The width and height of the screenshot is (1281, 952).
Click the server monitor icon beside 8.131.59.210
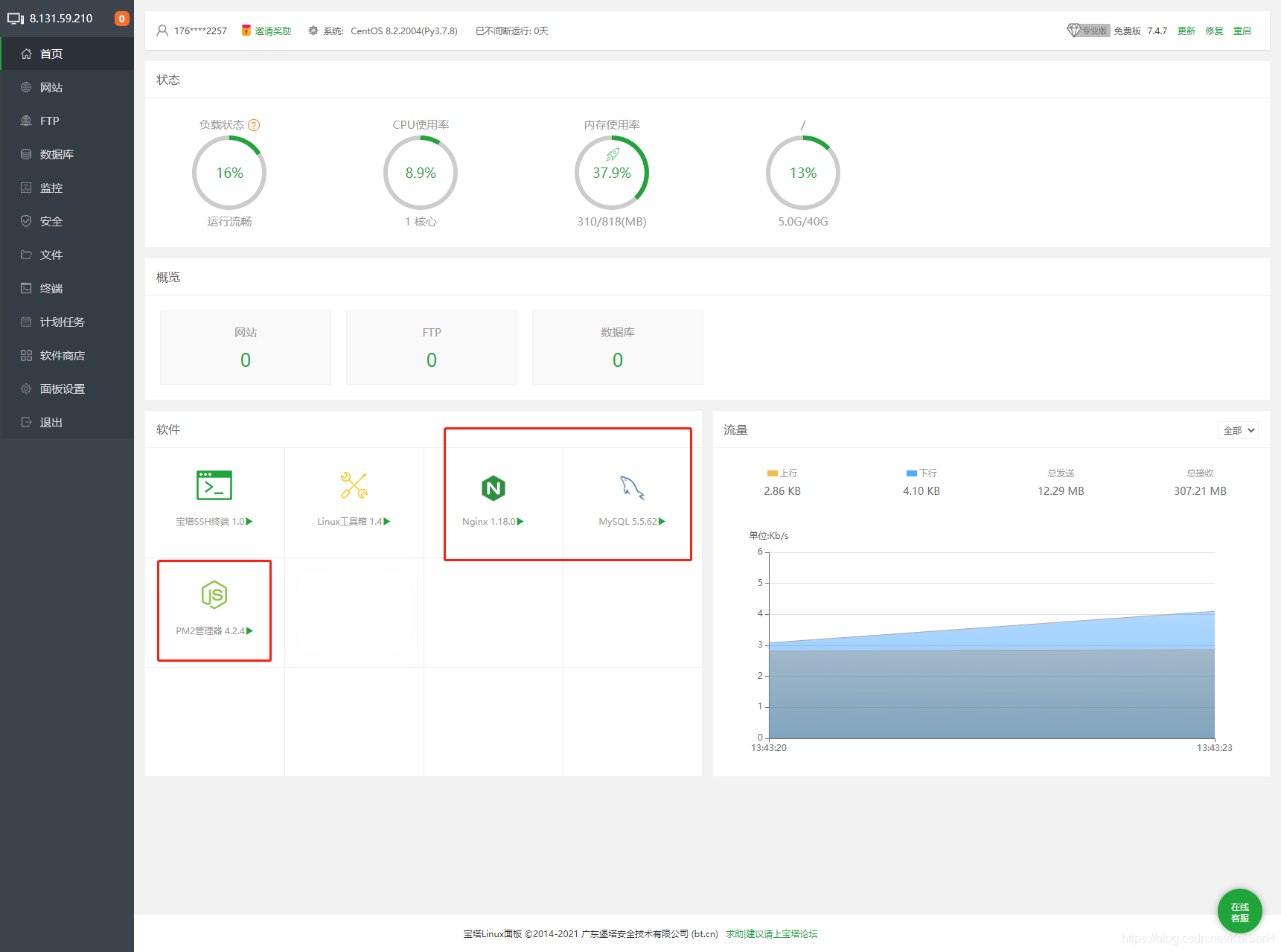[x=16, y=19]
